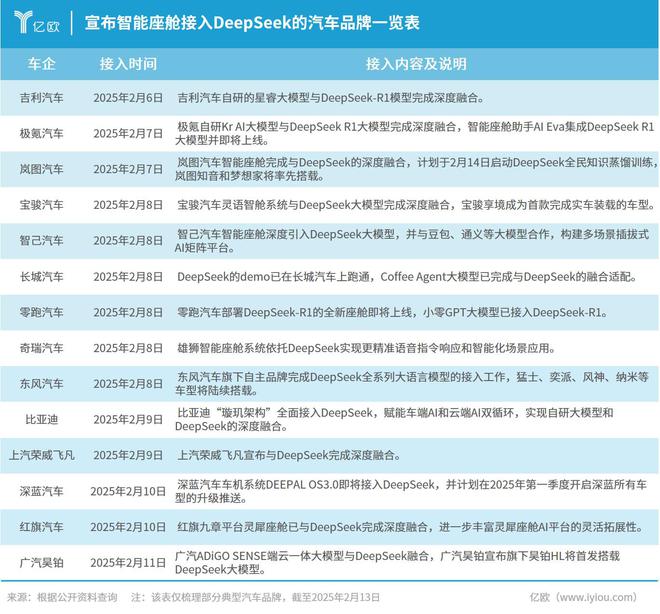Screen dimensions: 660x614
Task: Click the 2025年2月7日 date in 极氪汽车 row
Action: [x=128, y=134]
